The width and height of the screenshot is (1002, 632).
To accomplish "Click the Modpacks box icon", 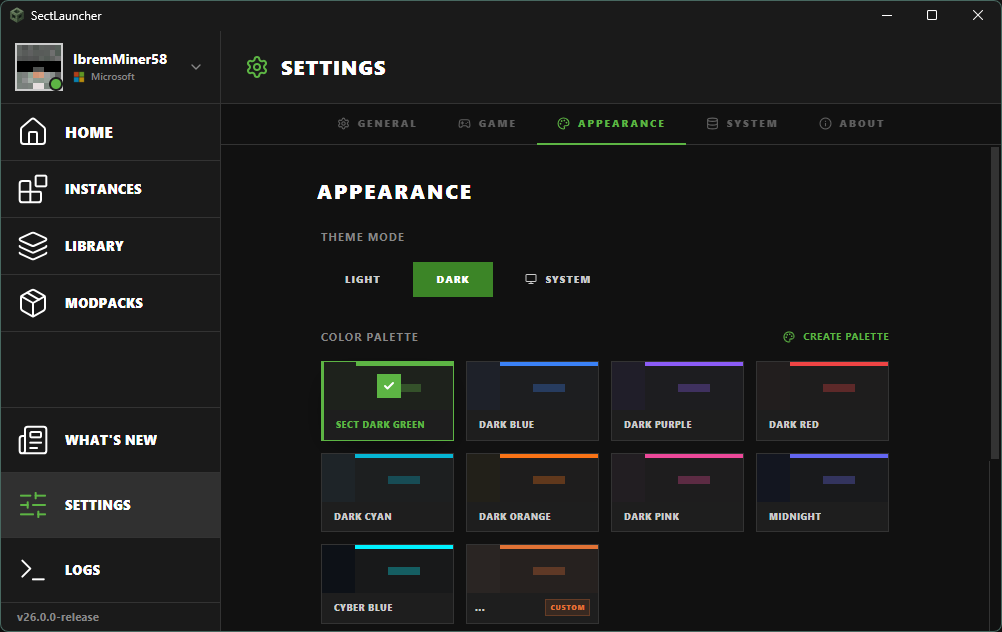I will click(33, 303).
